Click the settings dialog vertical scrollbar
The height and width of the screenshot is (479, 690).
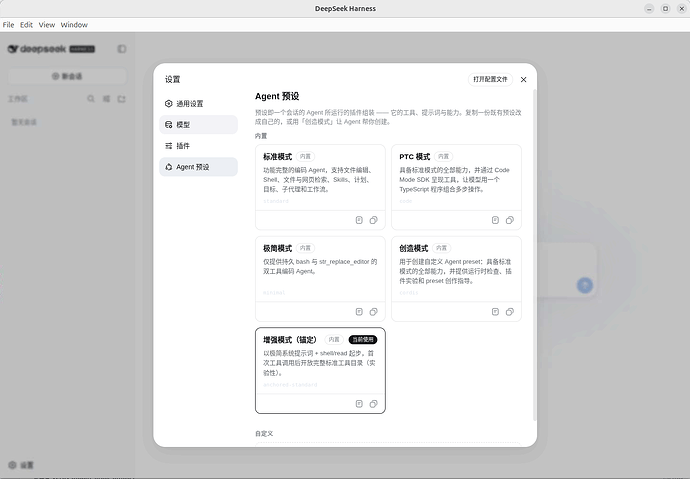[x=535, y=255]
